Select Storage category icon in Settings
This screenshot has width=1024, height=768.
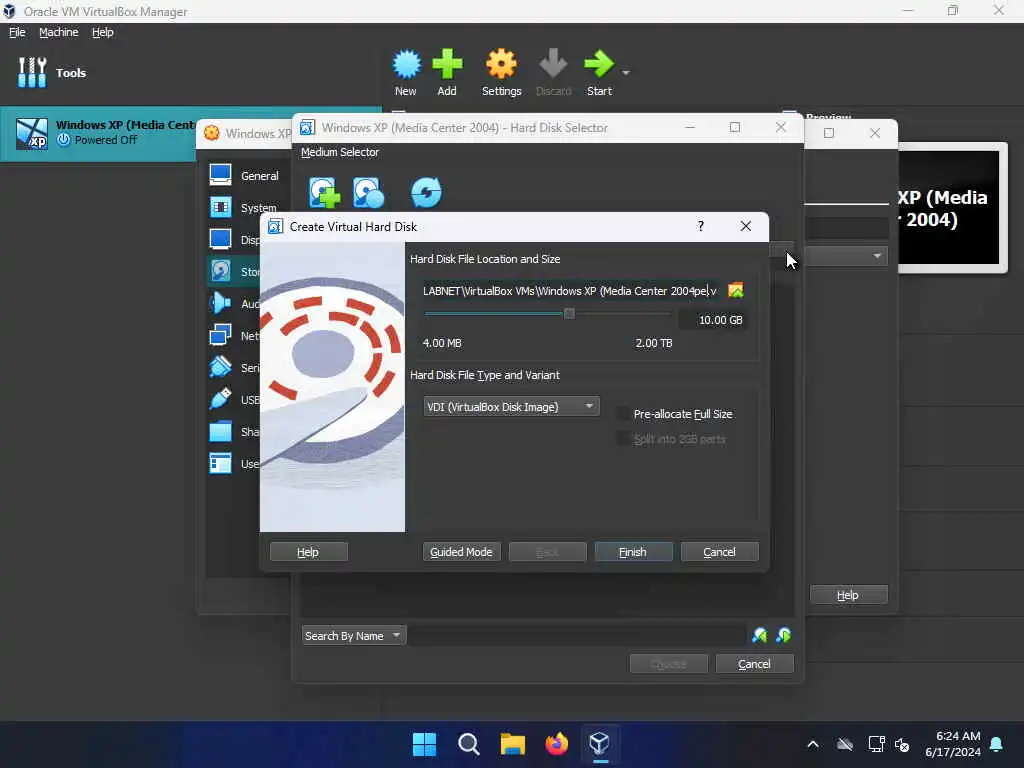221,271
